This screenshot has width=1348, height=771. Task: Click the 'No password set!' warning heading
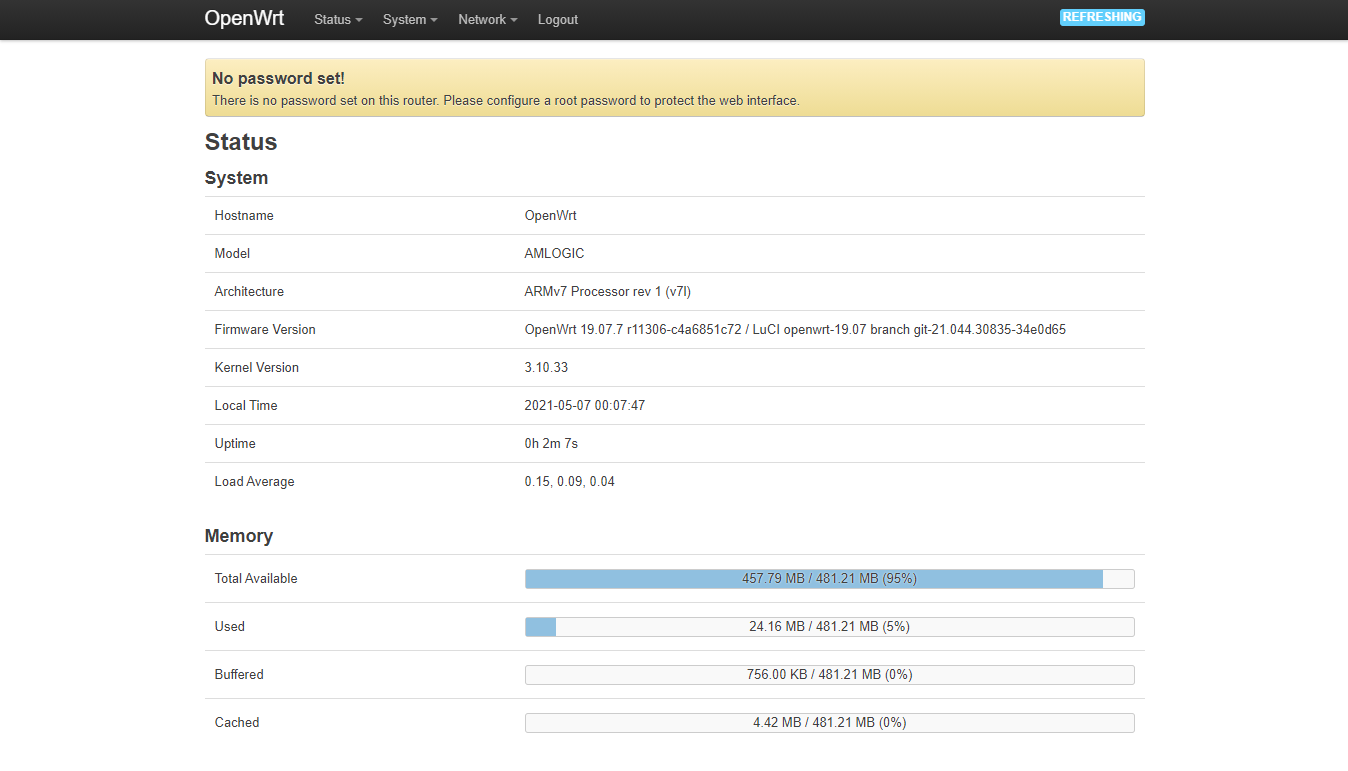pos(278,78)
